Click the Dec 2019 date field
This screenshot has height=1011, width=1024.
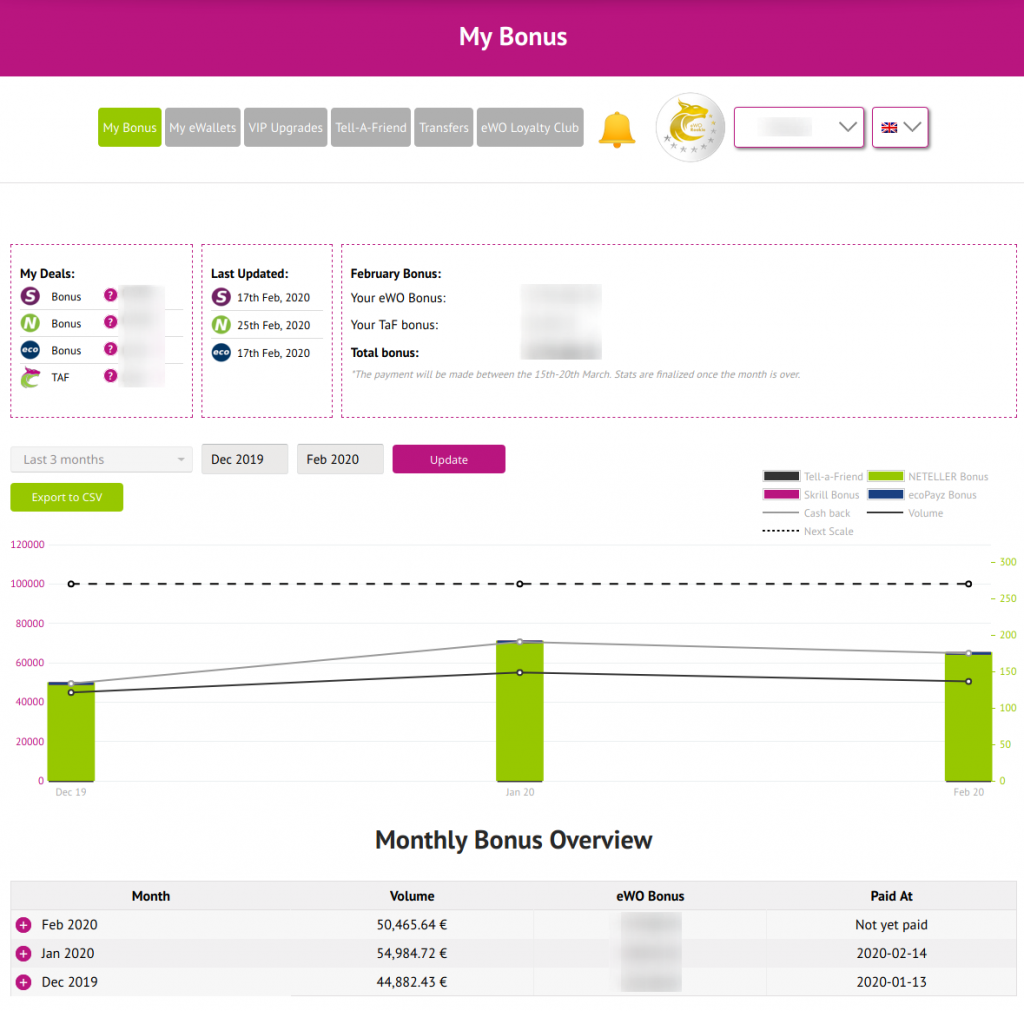(244, 459)
